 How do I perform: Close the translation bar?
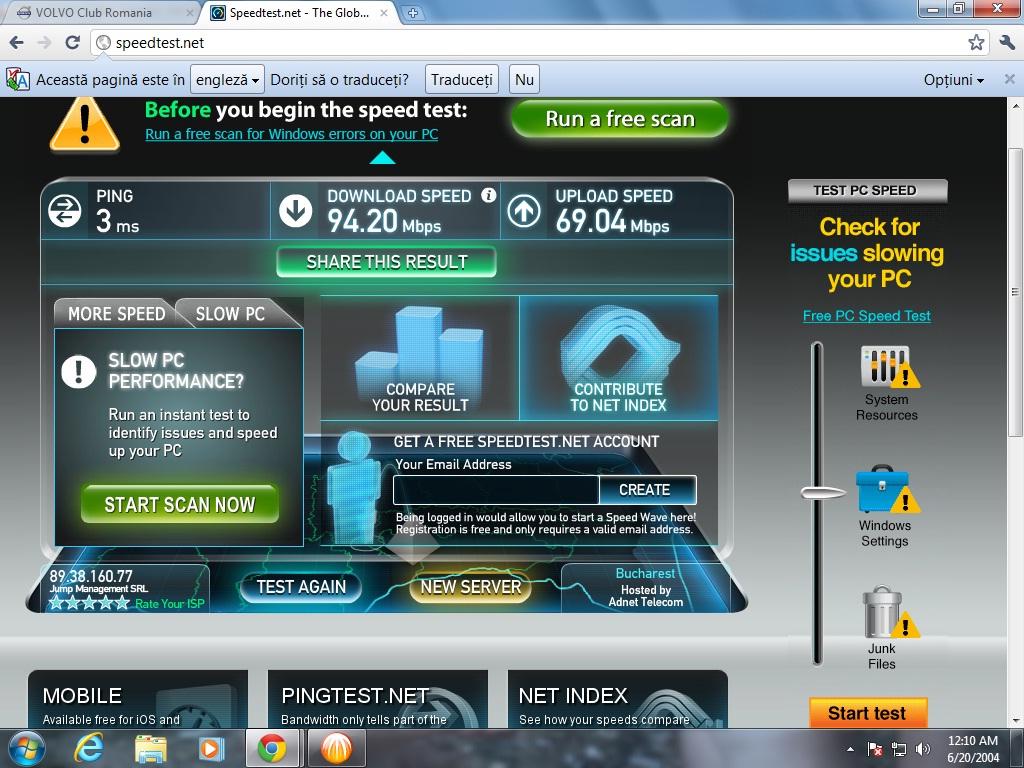1009,79
